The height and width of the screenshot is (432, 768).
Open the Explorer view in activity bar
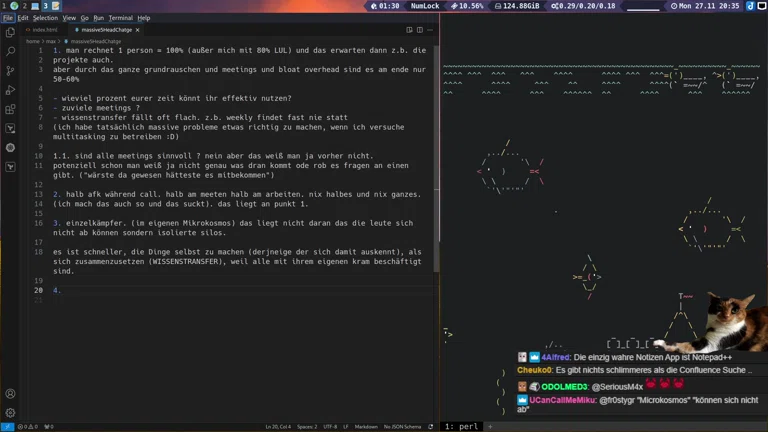(10, 32)
